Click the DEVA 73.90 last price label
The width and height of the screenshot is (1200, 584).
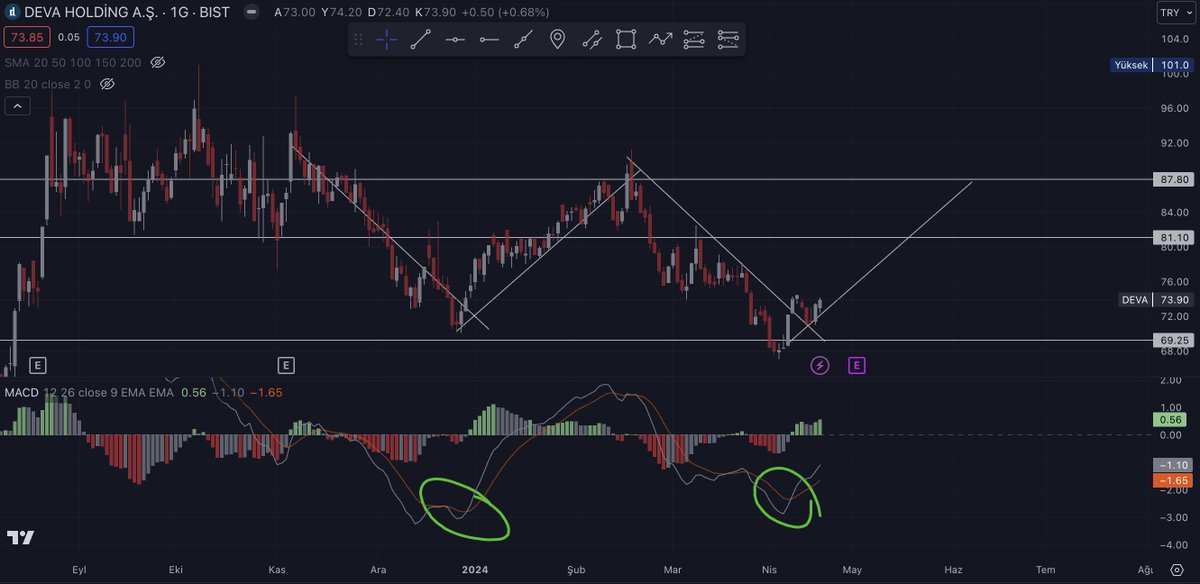click(1155, 300)
